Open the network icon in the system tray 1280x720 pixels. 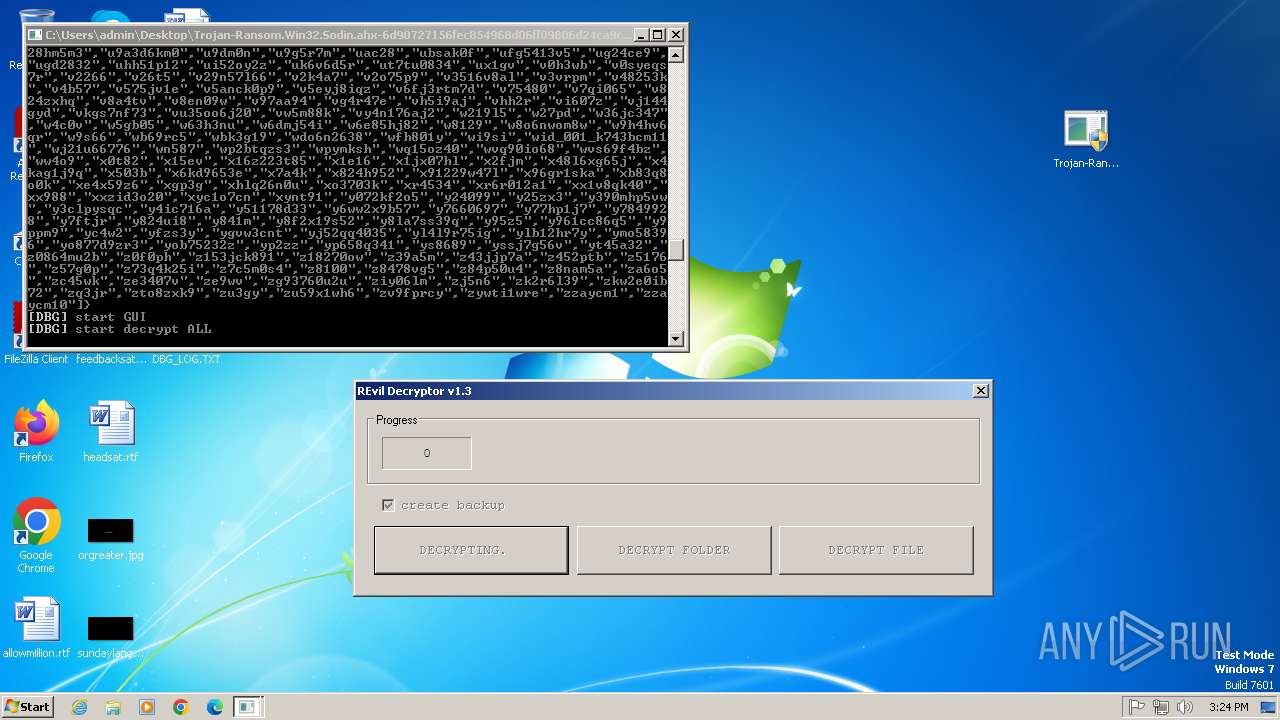pos(1161,707)
